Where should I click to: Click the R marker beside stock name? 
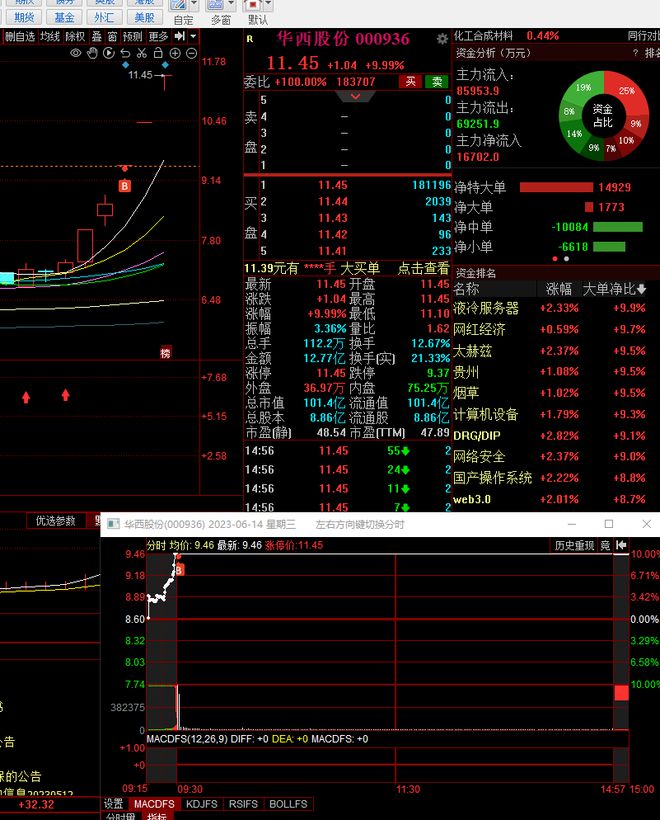coord(249,39)
